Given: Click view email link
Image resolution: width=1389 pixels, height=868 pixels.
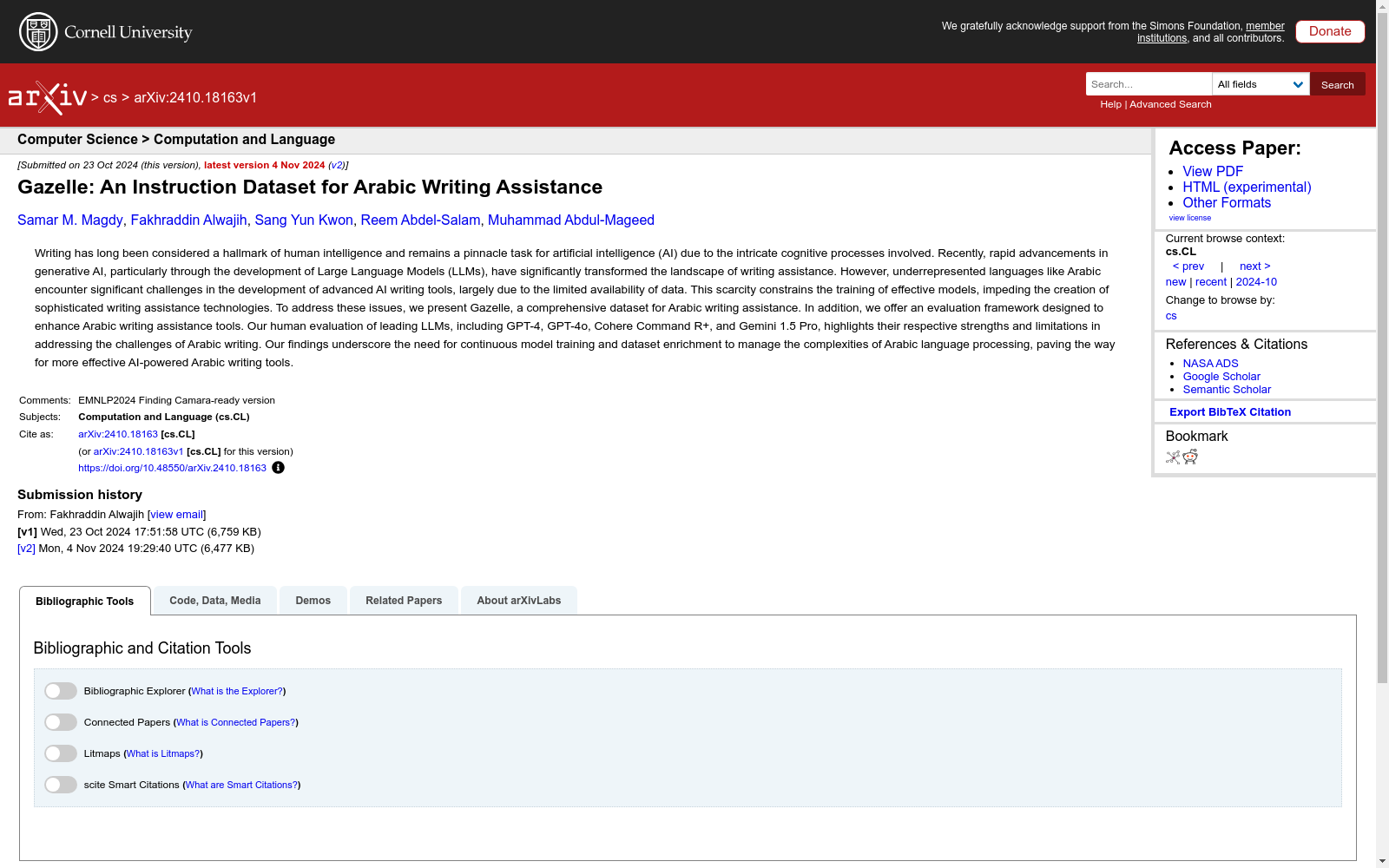Looking at the screenshot, I should 176,515.
